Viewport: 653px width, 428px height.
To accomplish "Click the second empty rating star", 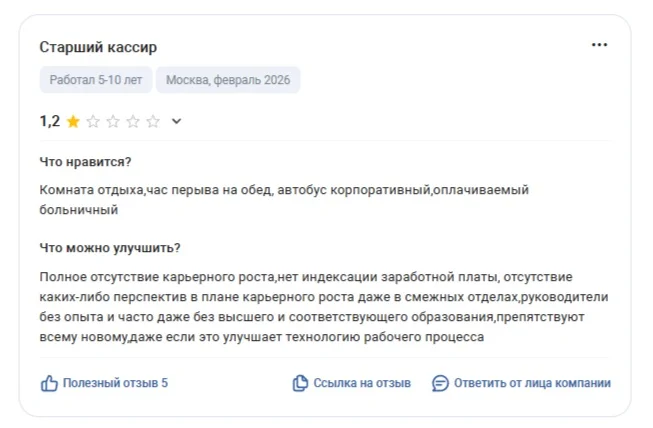I will coord(93,122).
